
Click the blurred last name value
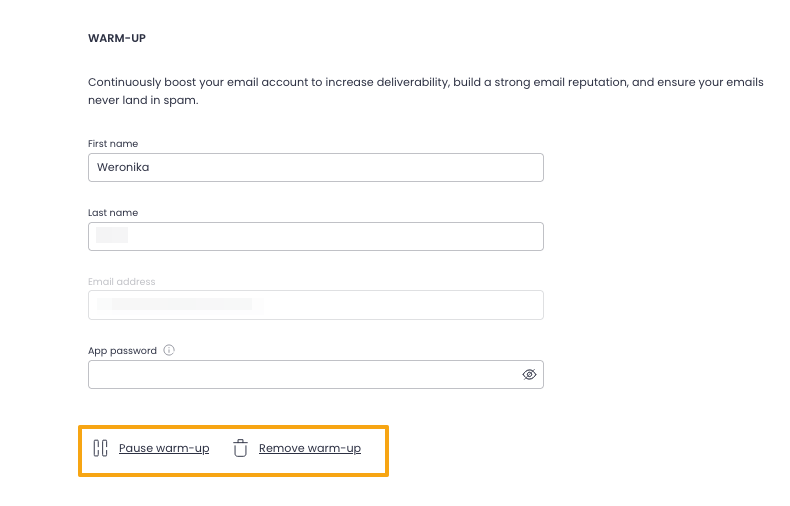pos(112,236)
